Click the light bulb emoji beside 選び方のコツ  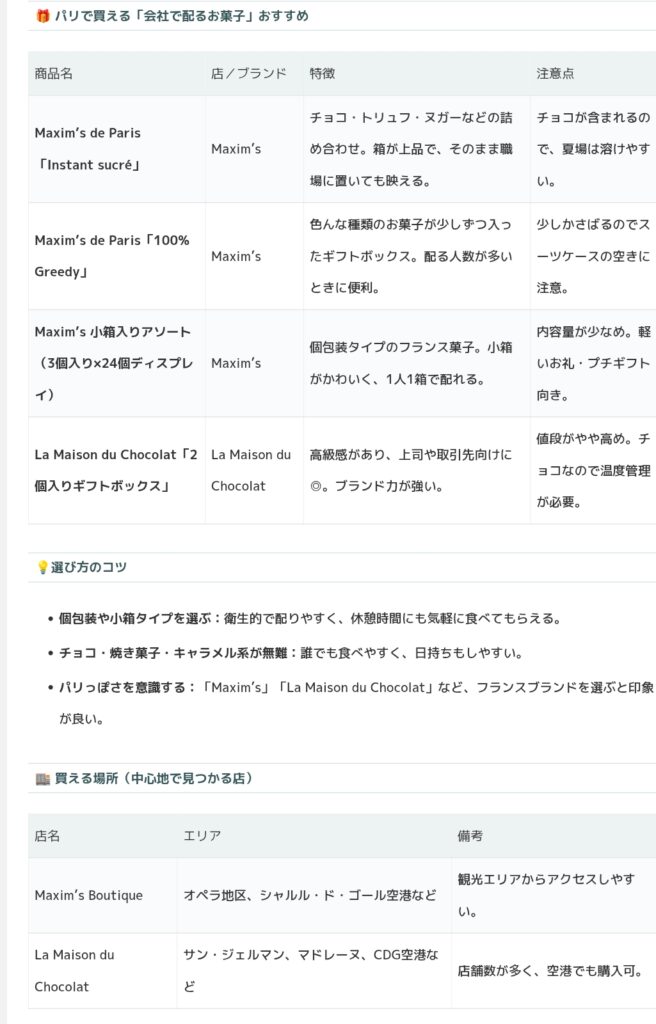coord(42,567)
